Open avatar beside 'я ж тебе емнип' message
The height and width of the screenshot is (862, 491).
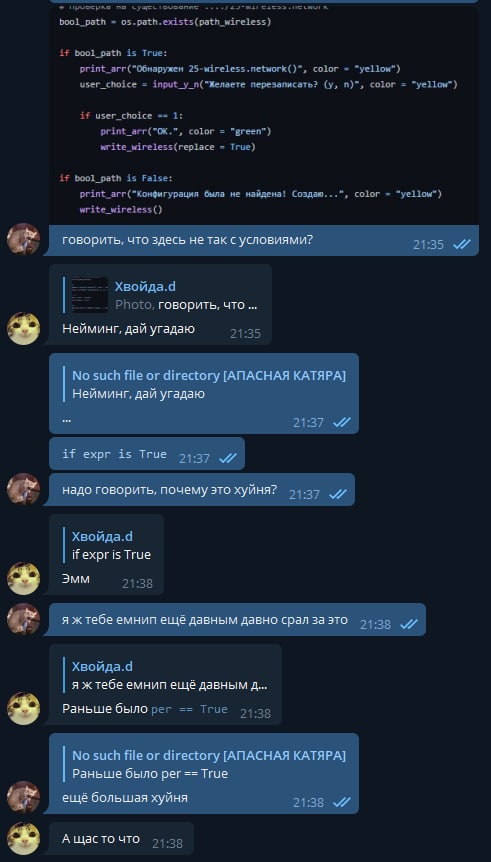tap(23, 620)
